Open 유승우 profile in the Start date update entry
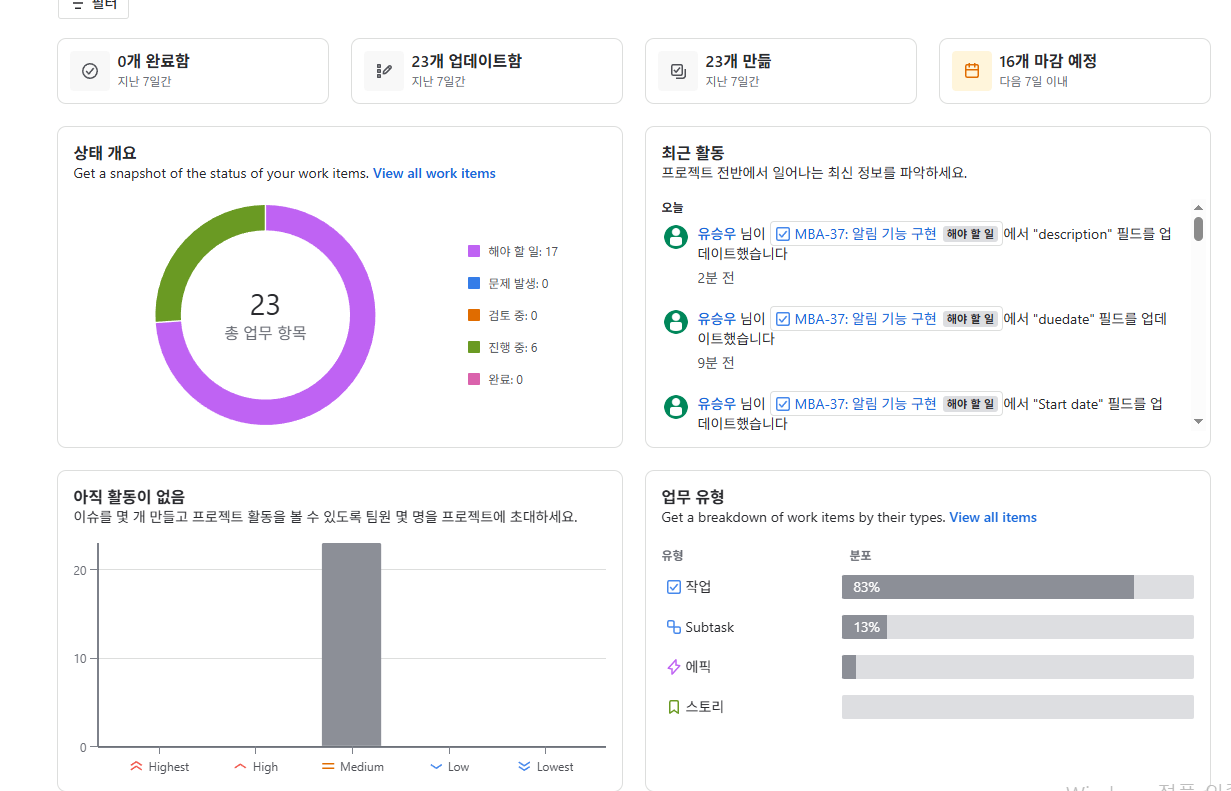 click(717, 404)
